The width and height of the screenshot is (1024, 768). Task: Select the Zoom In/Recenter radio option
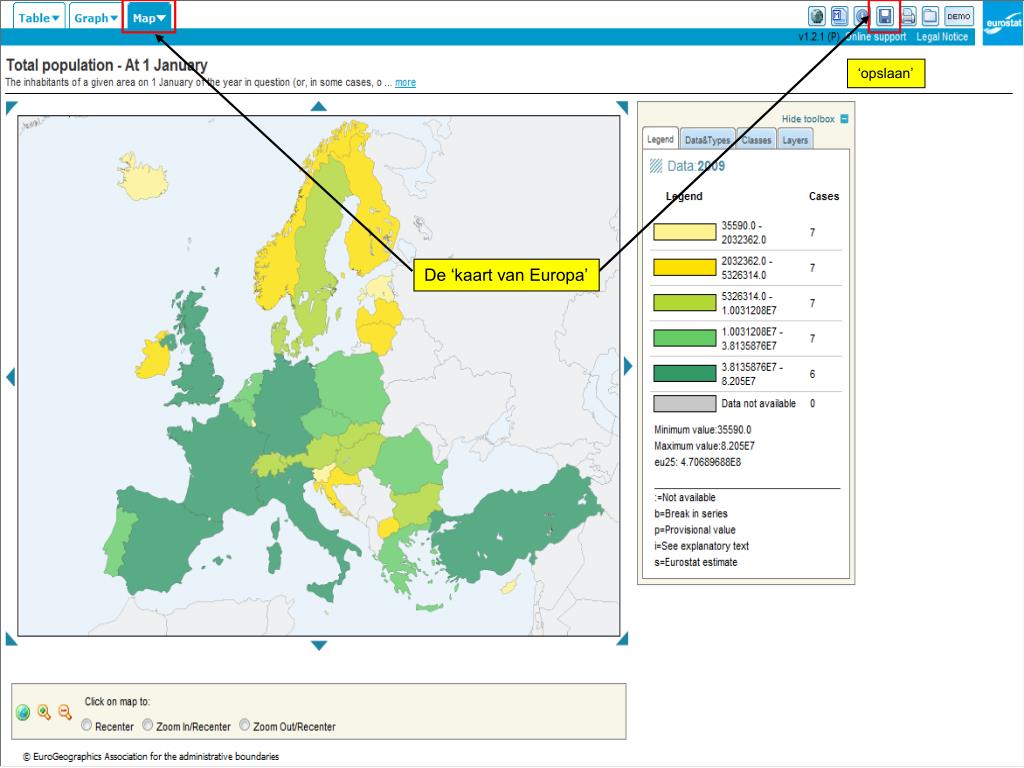click(148, 726)
